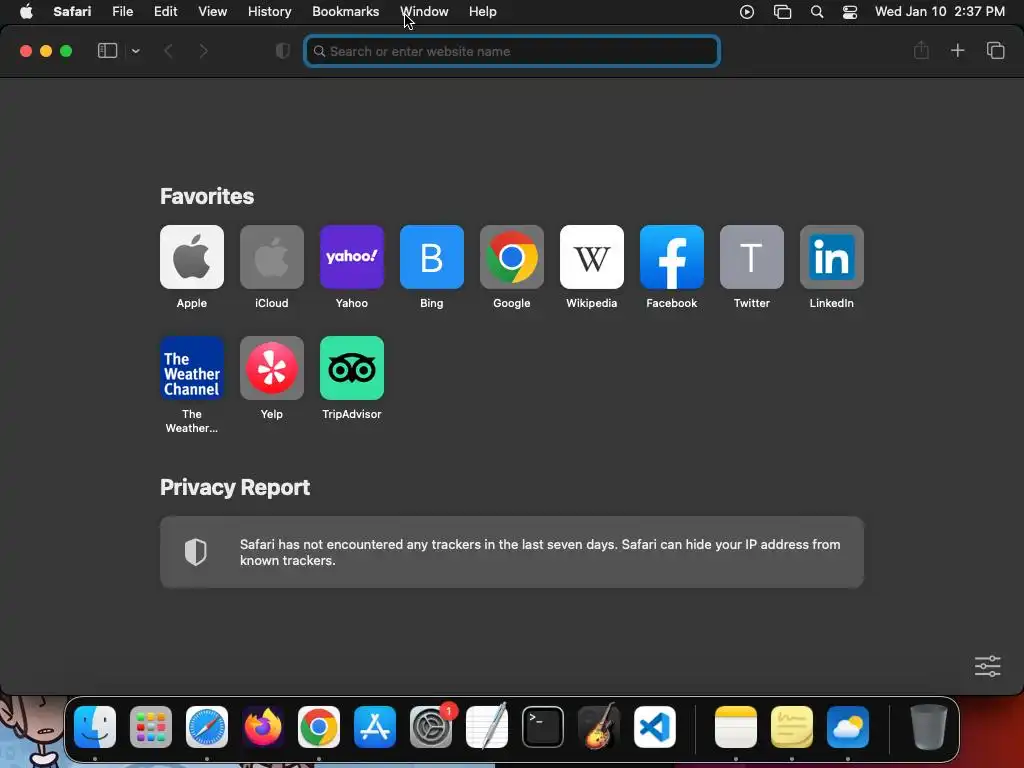
Task: Open TextEdit from the Dock
Action: coord(487,726)
